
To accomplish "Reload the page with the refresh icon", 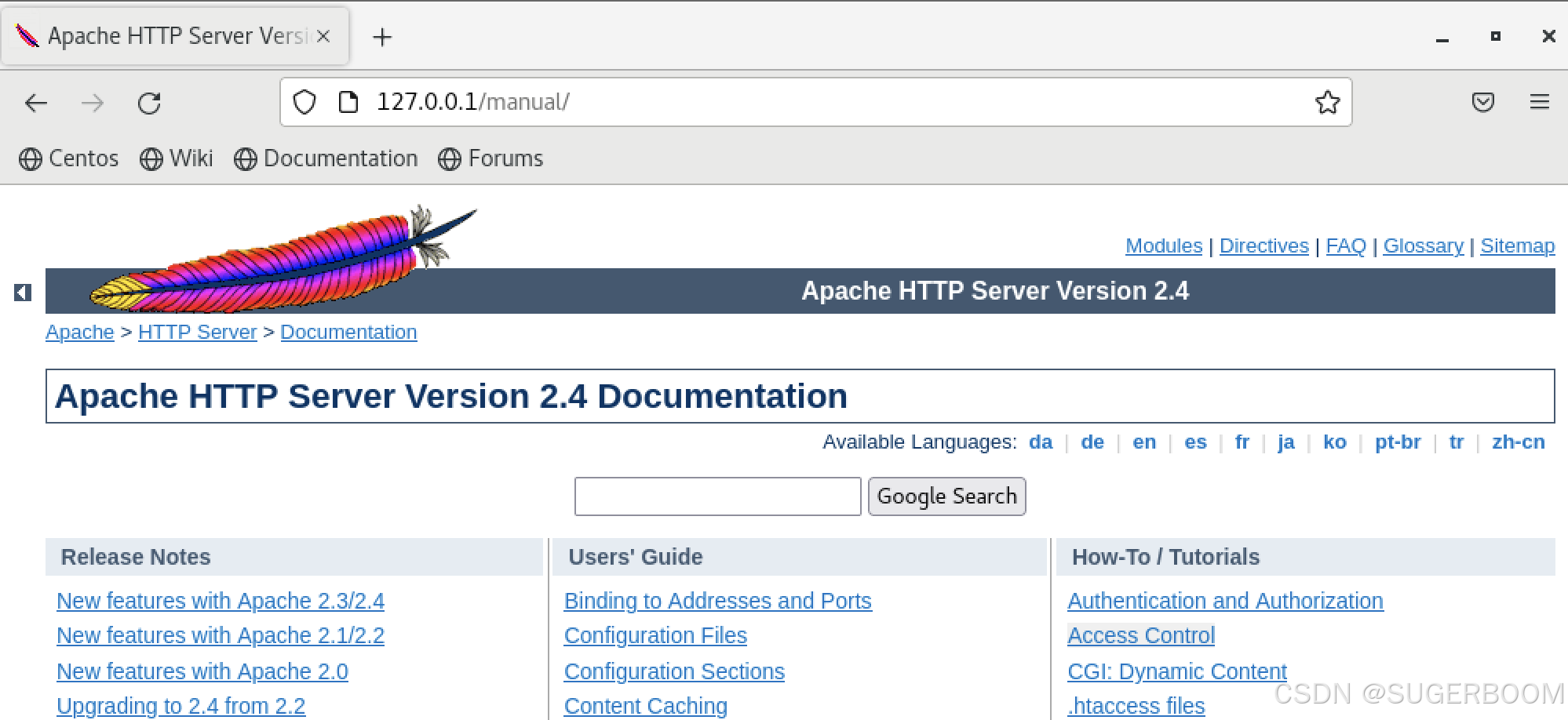I will coord(149,103).
